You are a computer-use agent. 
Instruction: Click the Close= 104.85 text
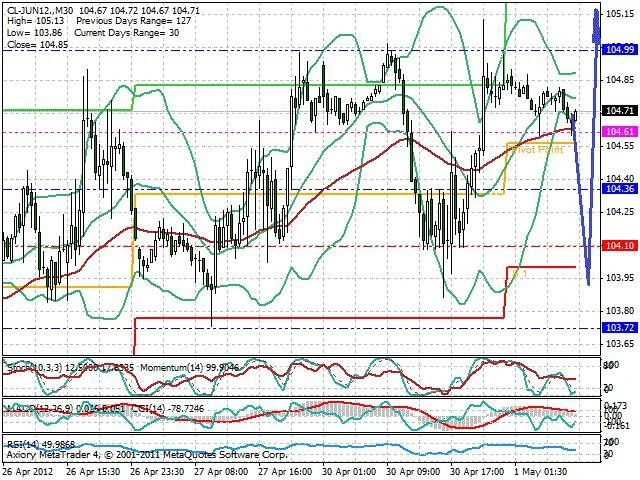pyautogui.click(x=30, y=44)
